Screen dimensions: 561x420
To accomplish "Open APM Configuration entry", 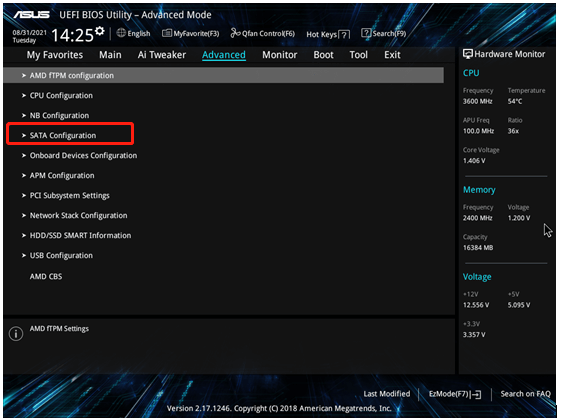I will [62, 176].
